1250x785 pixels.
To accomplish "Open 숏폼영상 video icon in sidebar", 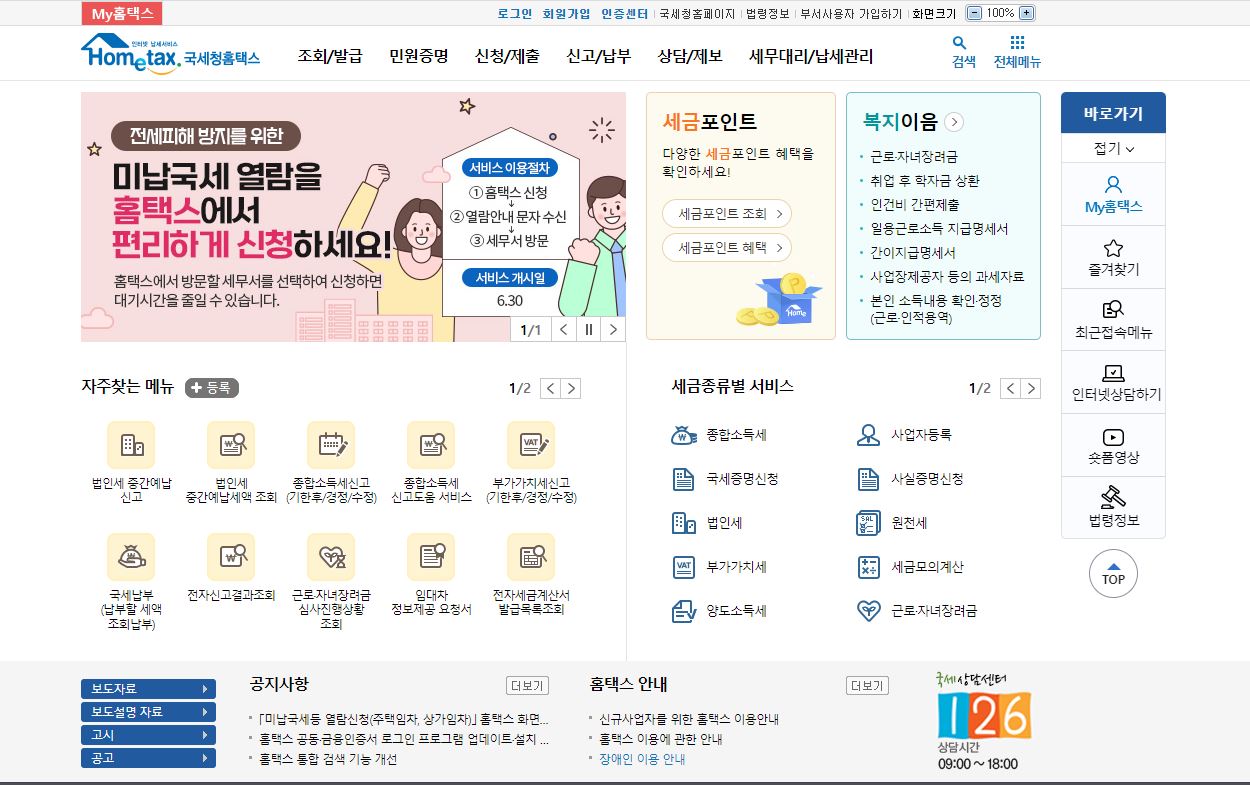I will [x=1113, y=437].
